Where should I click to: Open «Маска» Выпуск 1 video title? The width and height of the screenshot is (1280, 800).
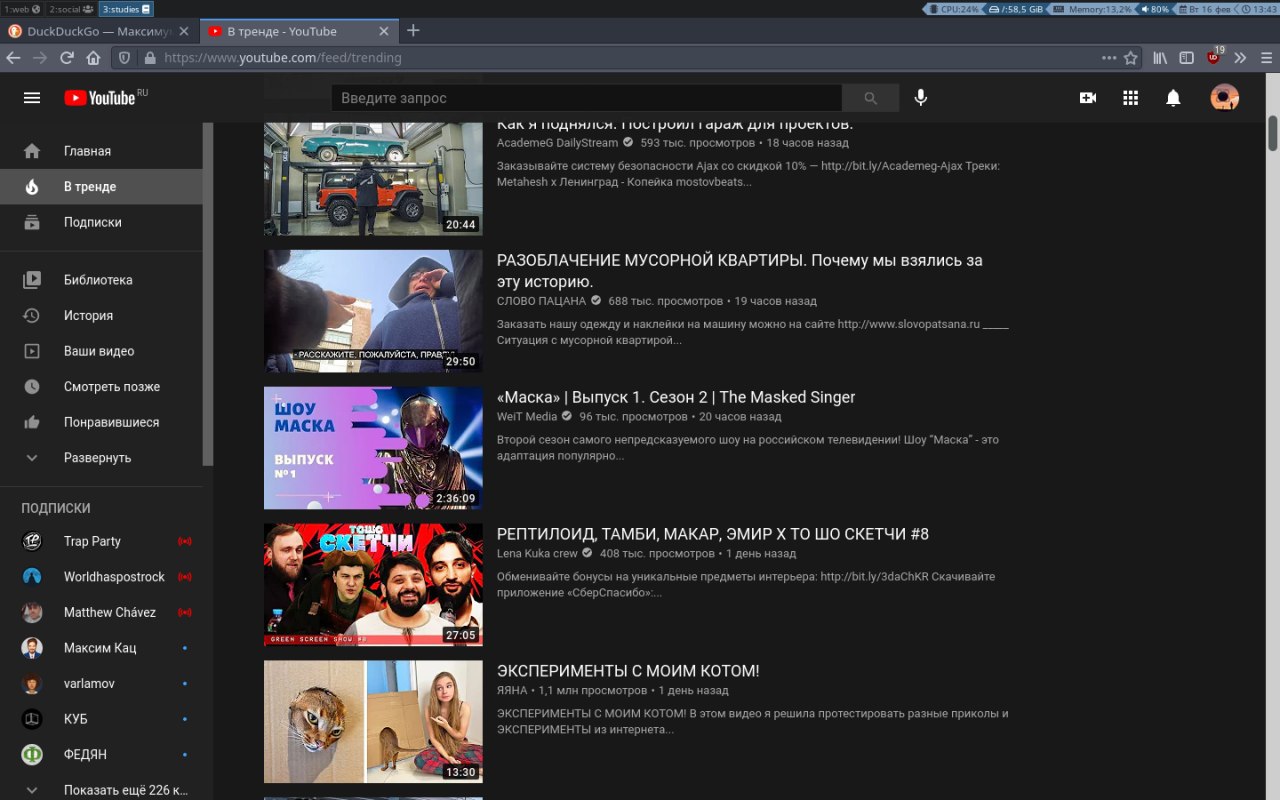(x=676, y=397)
